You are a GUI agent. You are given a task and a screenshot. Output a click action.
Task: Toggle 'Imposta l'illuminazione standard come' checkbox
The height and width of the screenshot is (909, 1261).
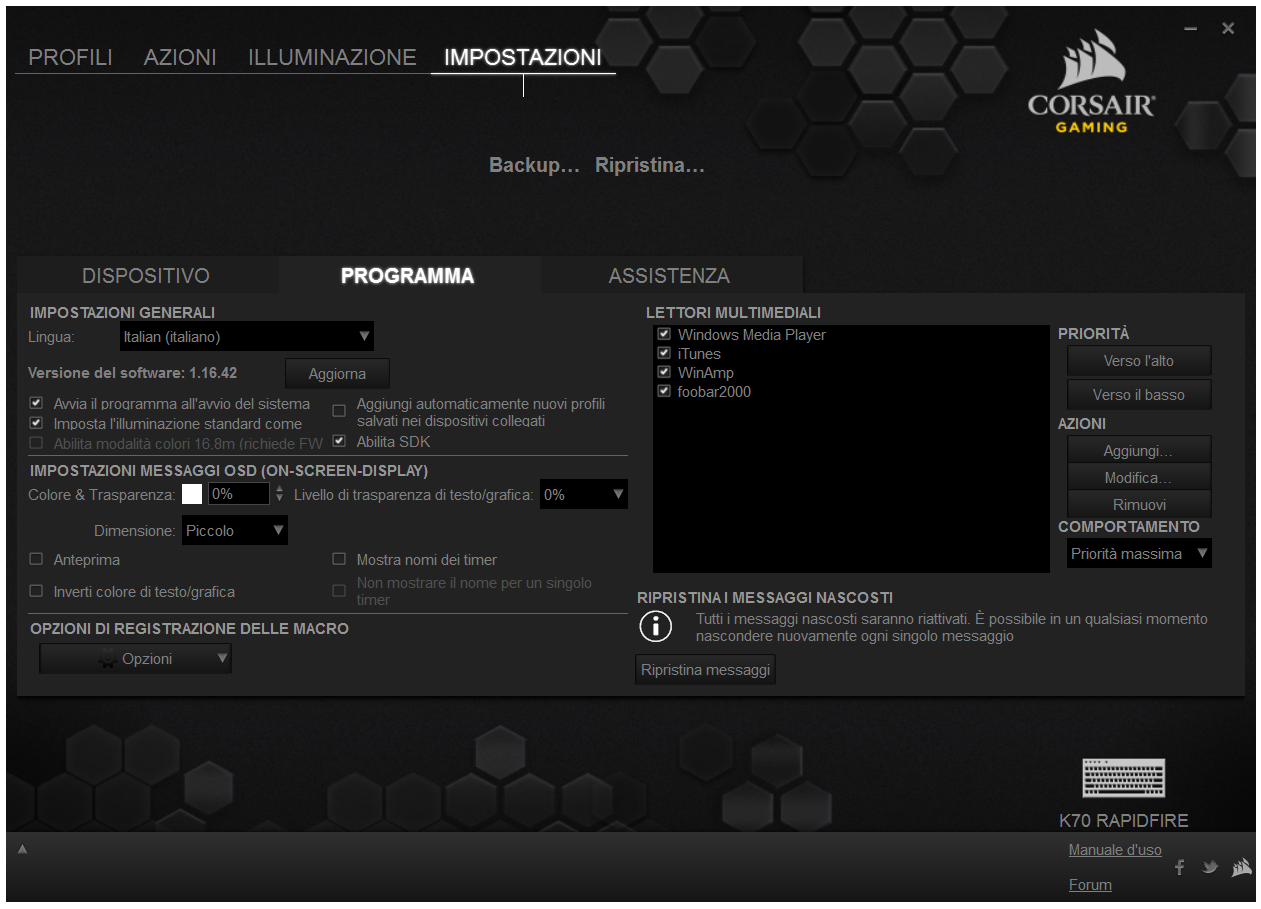pos(36,423)
